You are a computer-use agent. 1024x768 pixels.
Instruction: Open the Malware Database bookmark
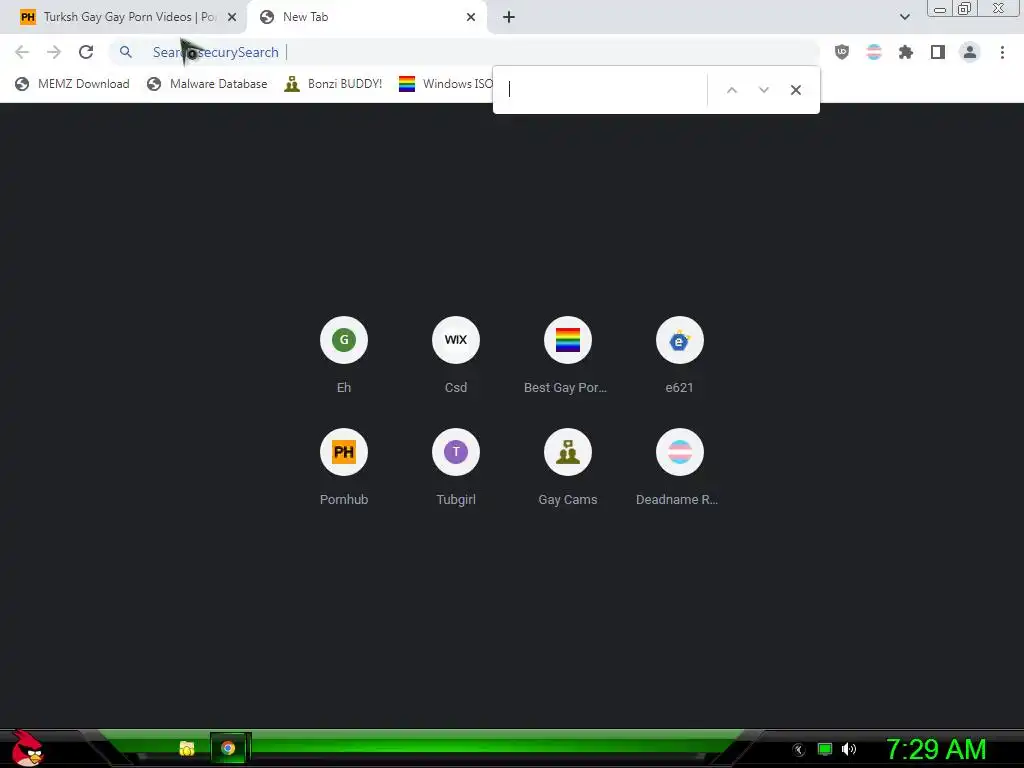[x=208, y=84]
